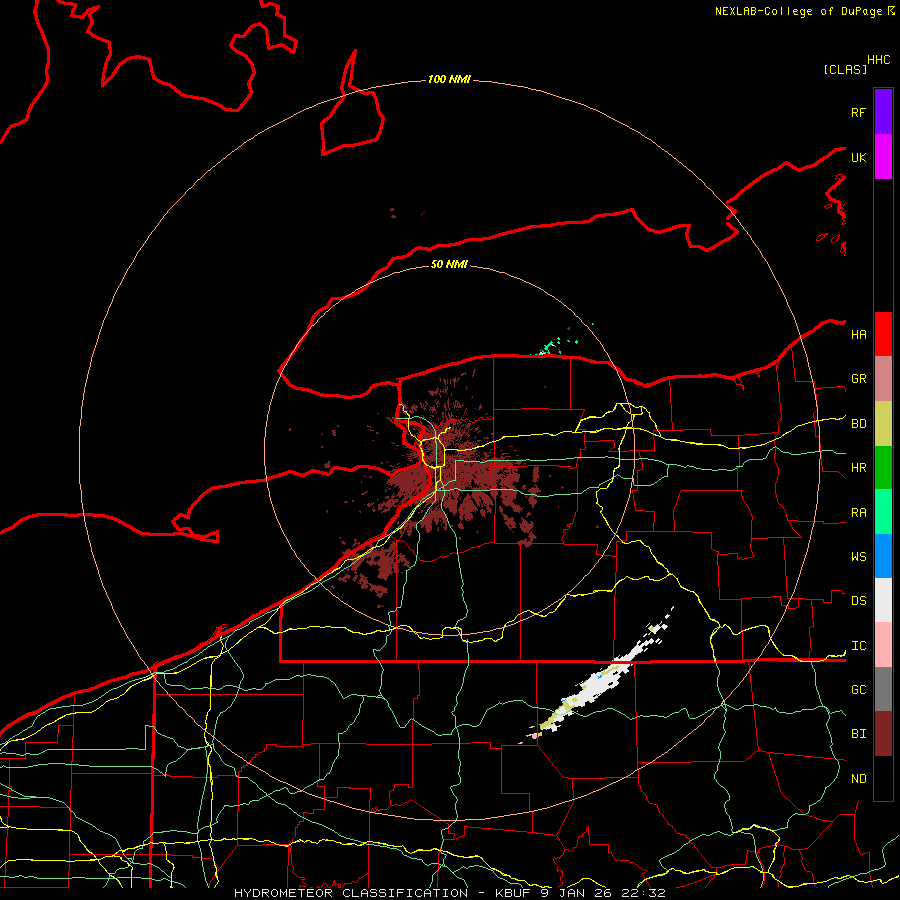Click the RA legend label

(858, 513)
